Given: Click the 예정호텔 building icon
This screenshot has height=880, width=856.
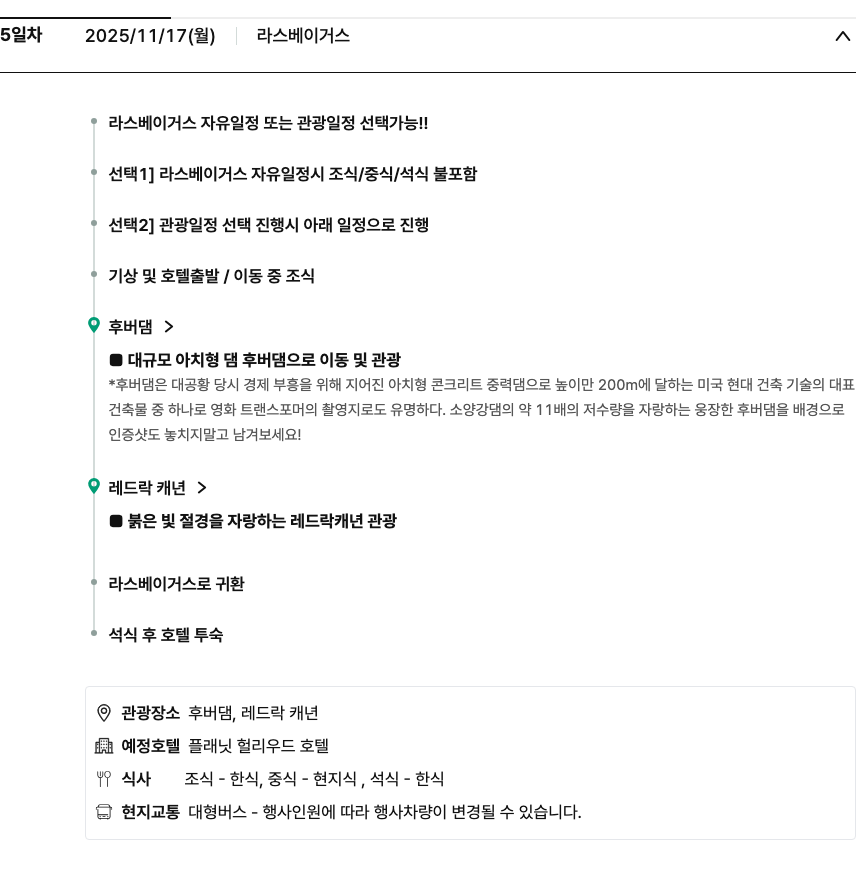Looking at the screenshot, I should tap(104, 746).
